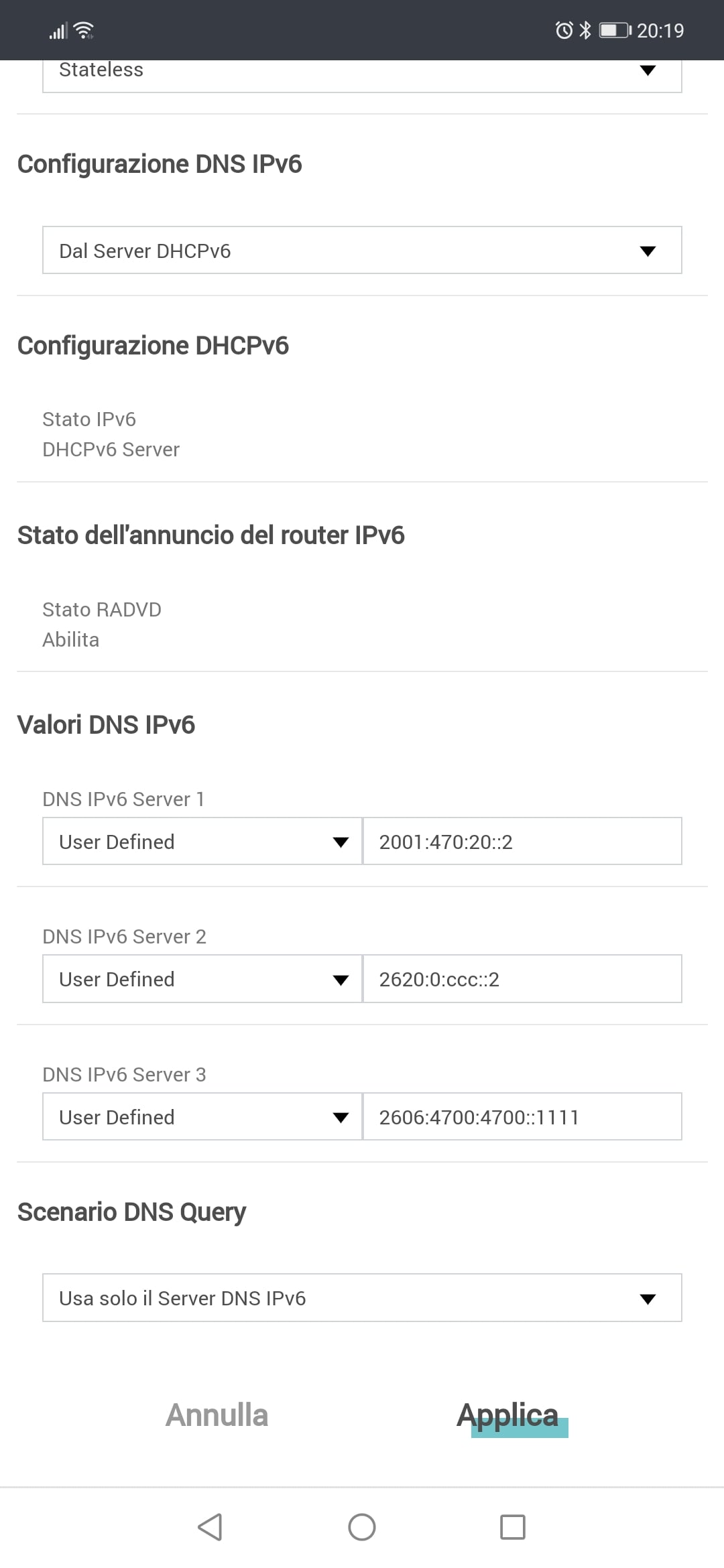This screenshot has width=724, height=1568.
Task: Open the Dal Server DHCPv6 dropdown
Action: [x=362, y=251]
